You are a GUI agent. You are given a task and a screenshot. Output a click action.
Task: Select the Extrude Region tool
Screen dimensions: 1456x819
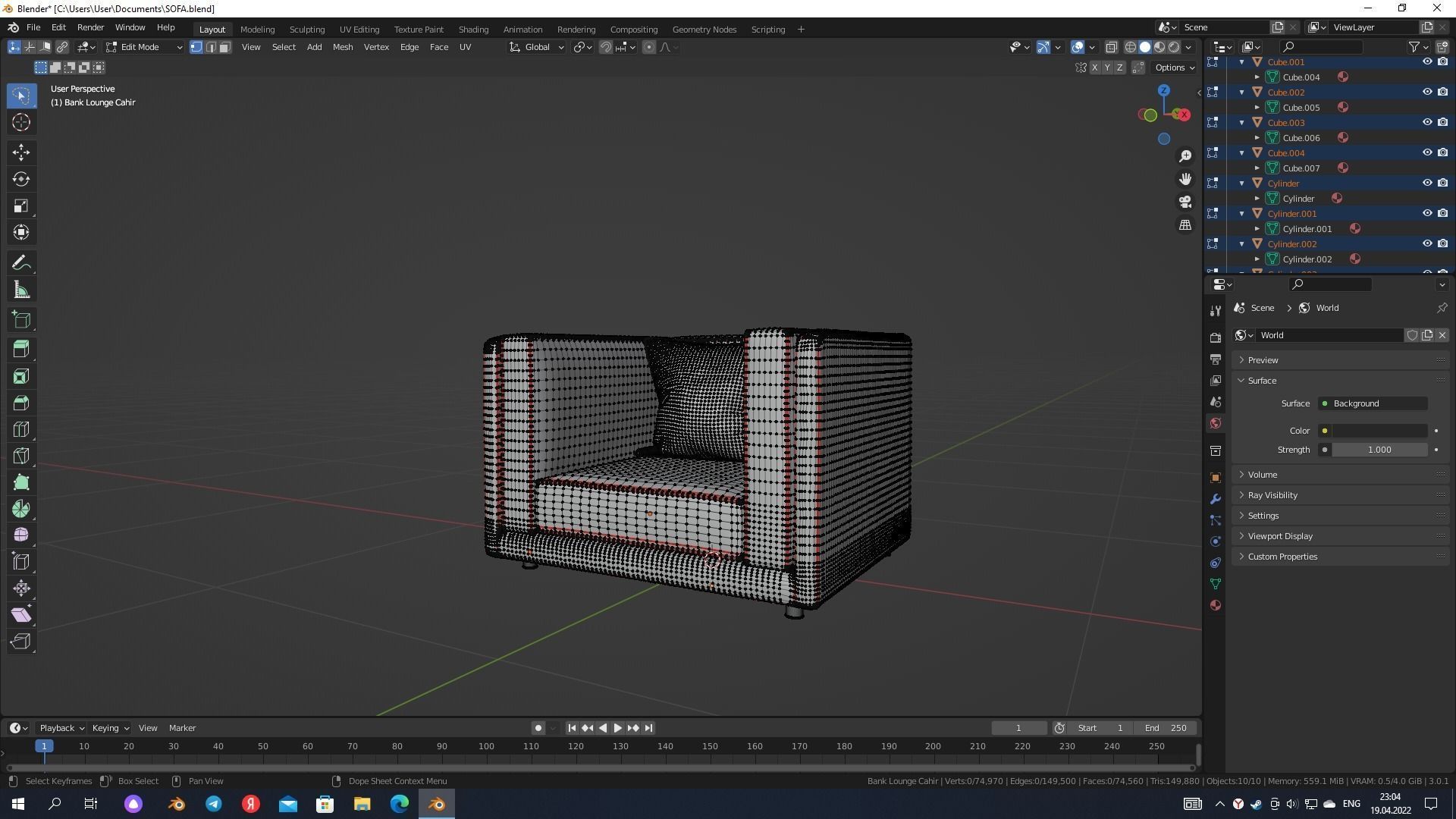click(x=21, y=349)
